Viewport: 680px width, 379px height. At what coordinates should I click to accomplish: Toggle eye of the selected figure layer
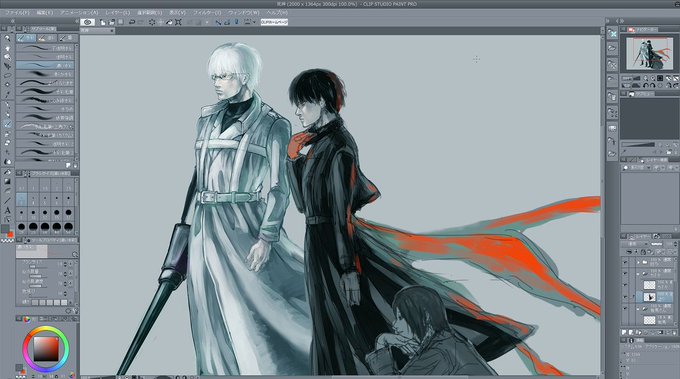coord(625,297)
